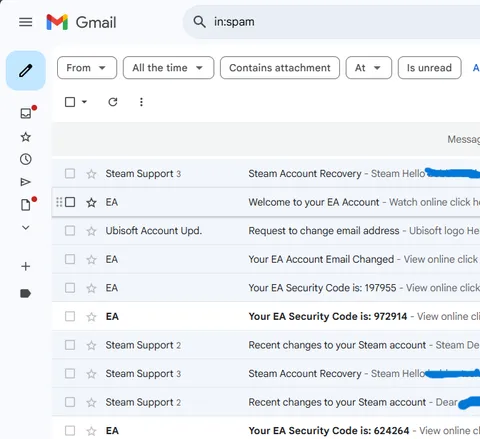Check the Welcome to your EA Account email
Screen dimensions: 480x439
70,202
